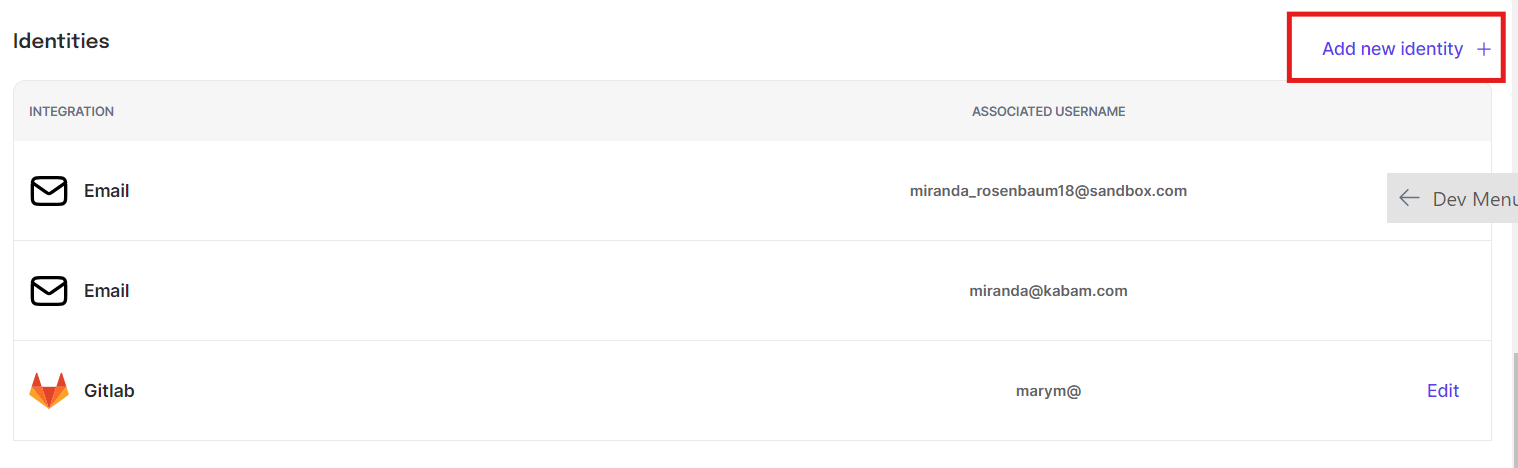The image size is (1518, 468).
Task: Open the Dev Menu panel label
Action: (1474, 199)
